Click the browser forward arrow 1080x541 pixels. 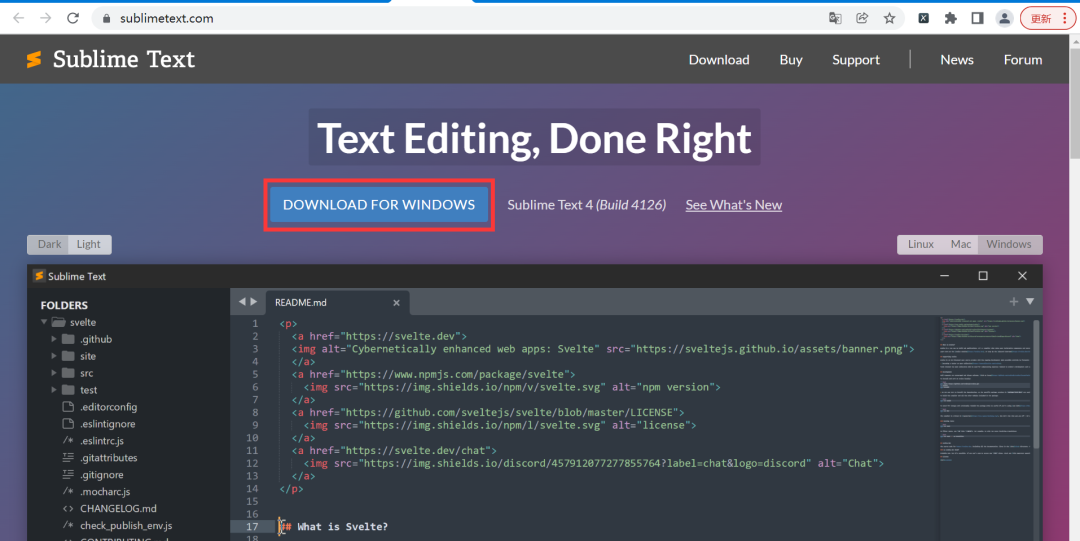[x=46, y=19]
